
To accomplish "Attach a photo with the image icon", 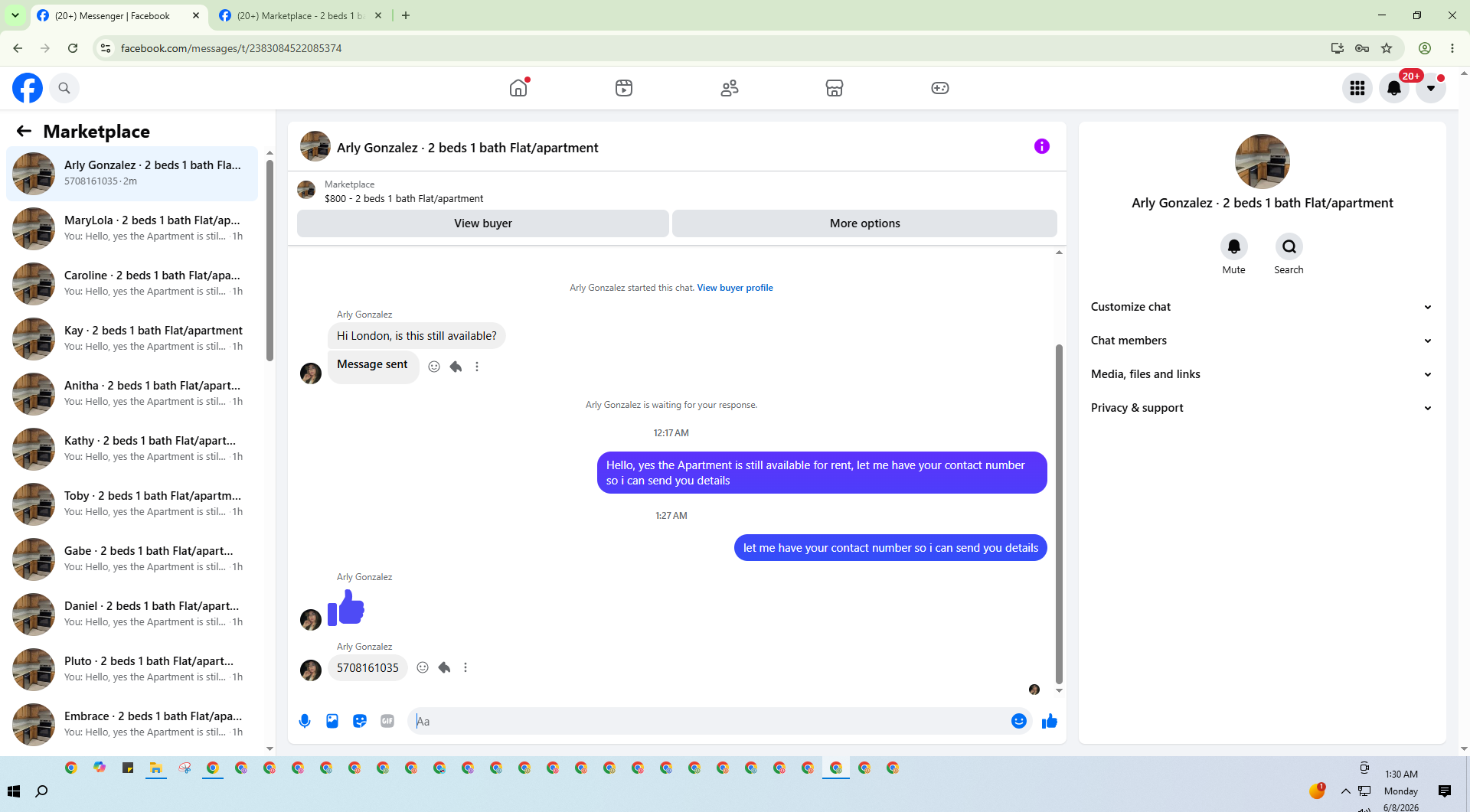I will pyautogui.click(x=332, y=721).
